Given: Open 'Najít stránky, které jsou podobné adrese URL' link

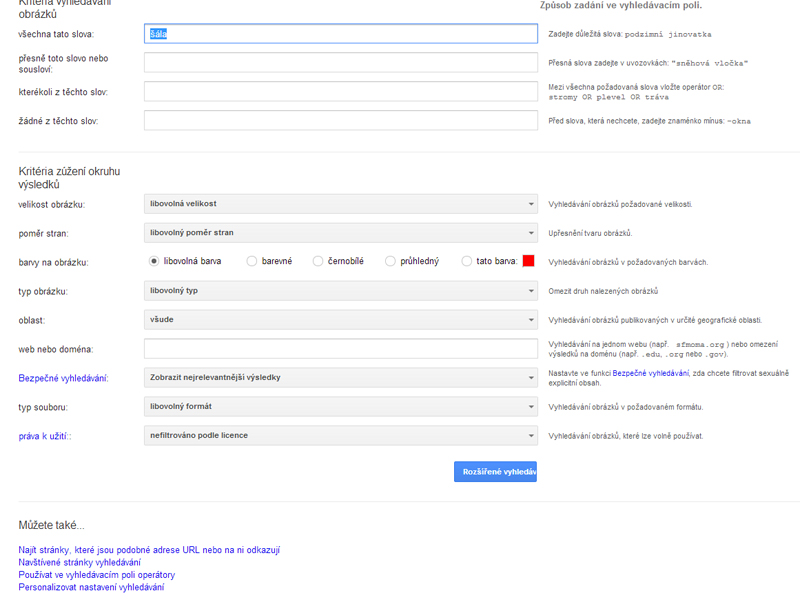Looking at the screenshot, I should [149, 550].
